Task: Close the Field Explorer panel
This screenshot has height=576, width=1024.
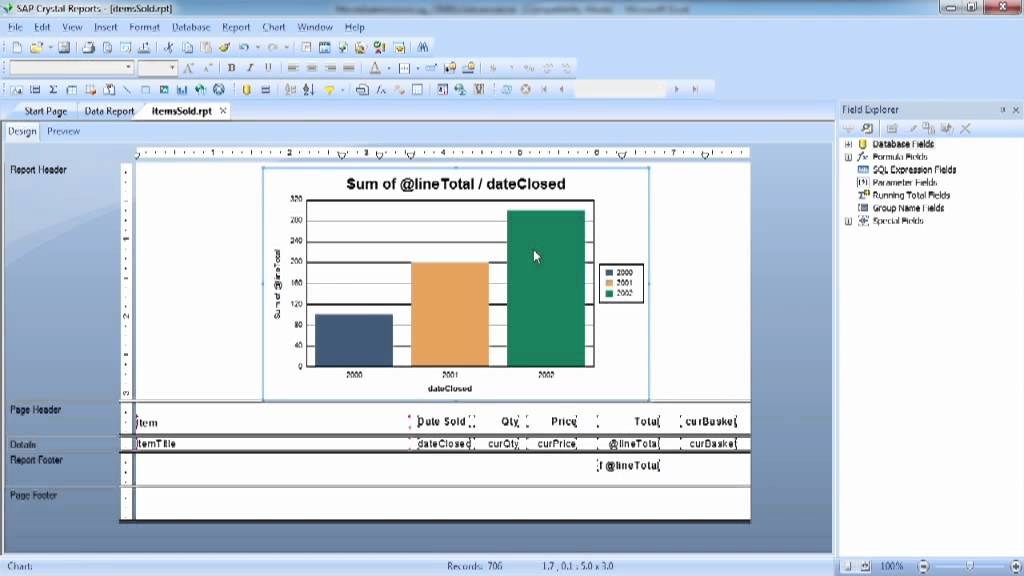Action: tap(1016, 110)
